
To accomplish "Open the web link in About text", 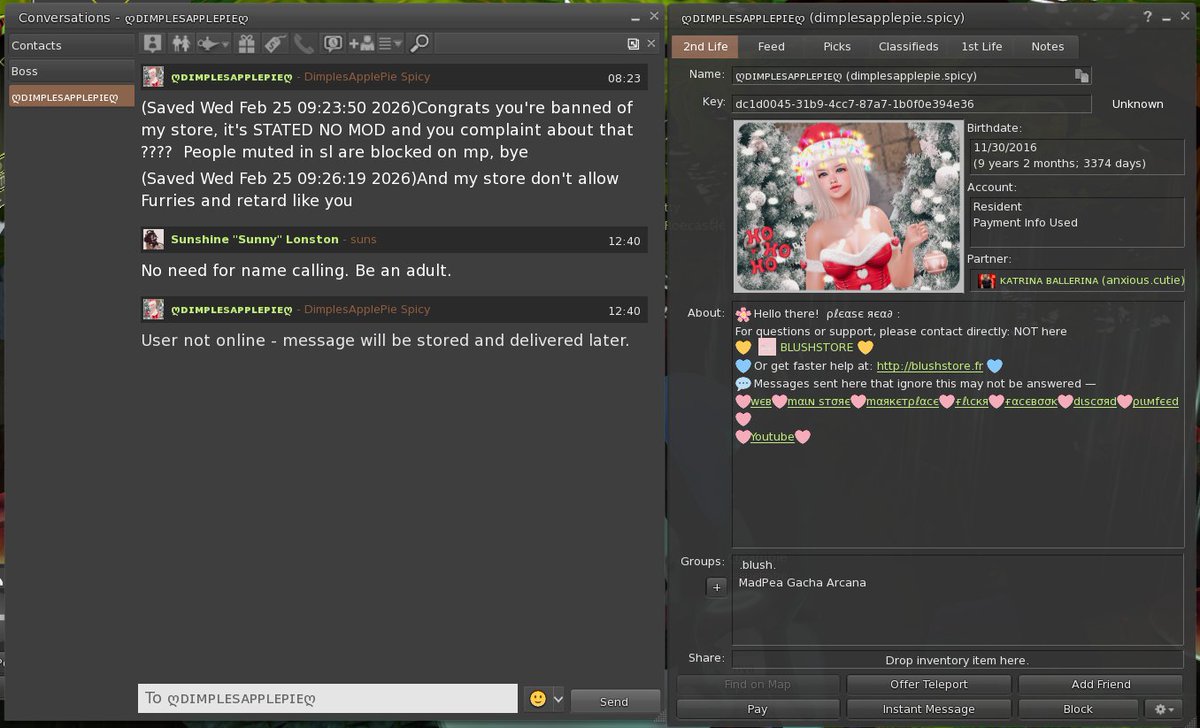I will click(x=761, y=401).
